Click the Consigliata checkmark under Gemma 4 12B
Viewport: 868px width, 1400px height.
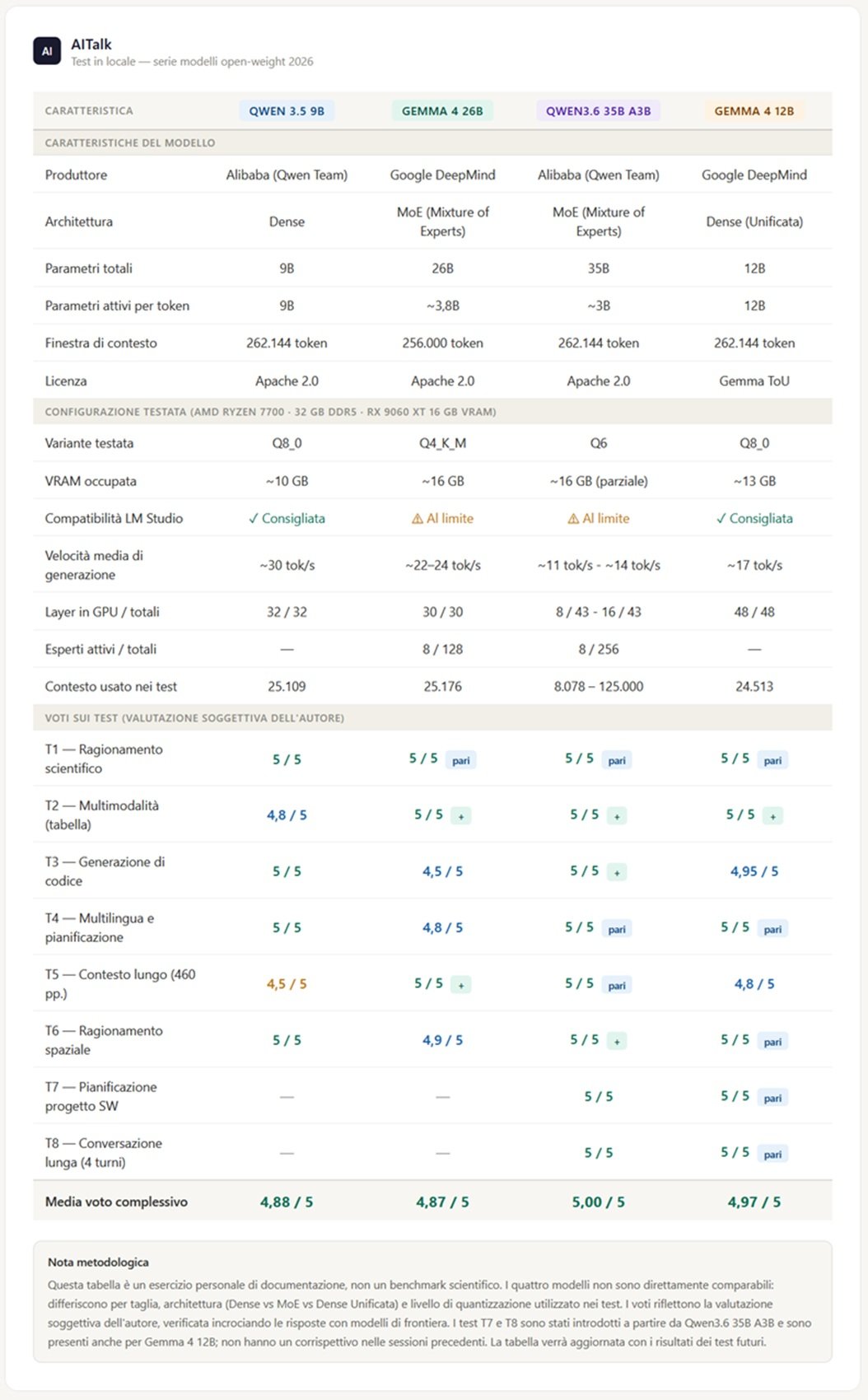coord(754,519)
